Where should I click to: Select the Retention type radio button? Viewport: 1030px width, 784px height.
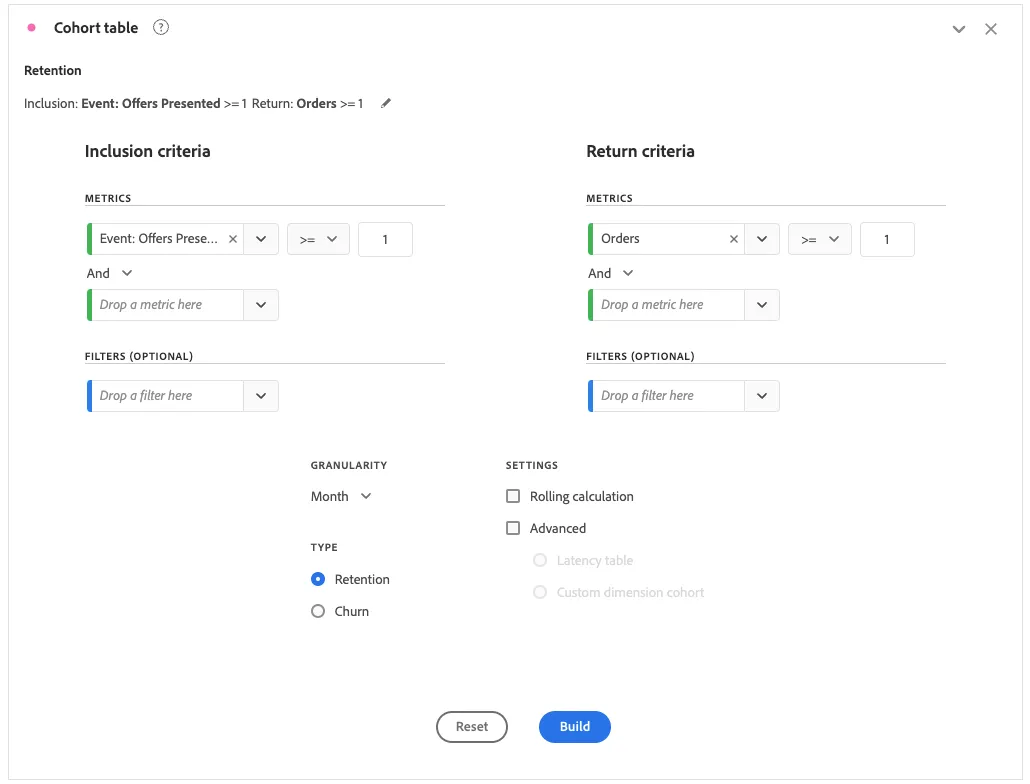[x=318, y=579]
